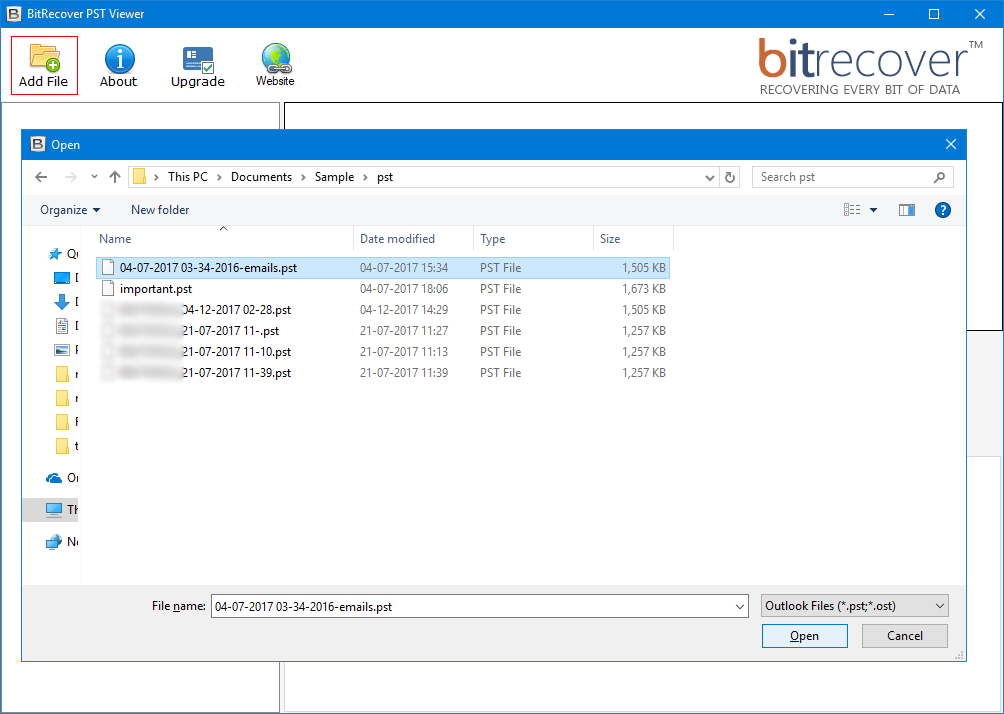1004x714 pixels.
Task: Open the Outlook Files type filter dropdown
Action: (x=855, y=606)
